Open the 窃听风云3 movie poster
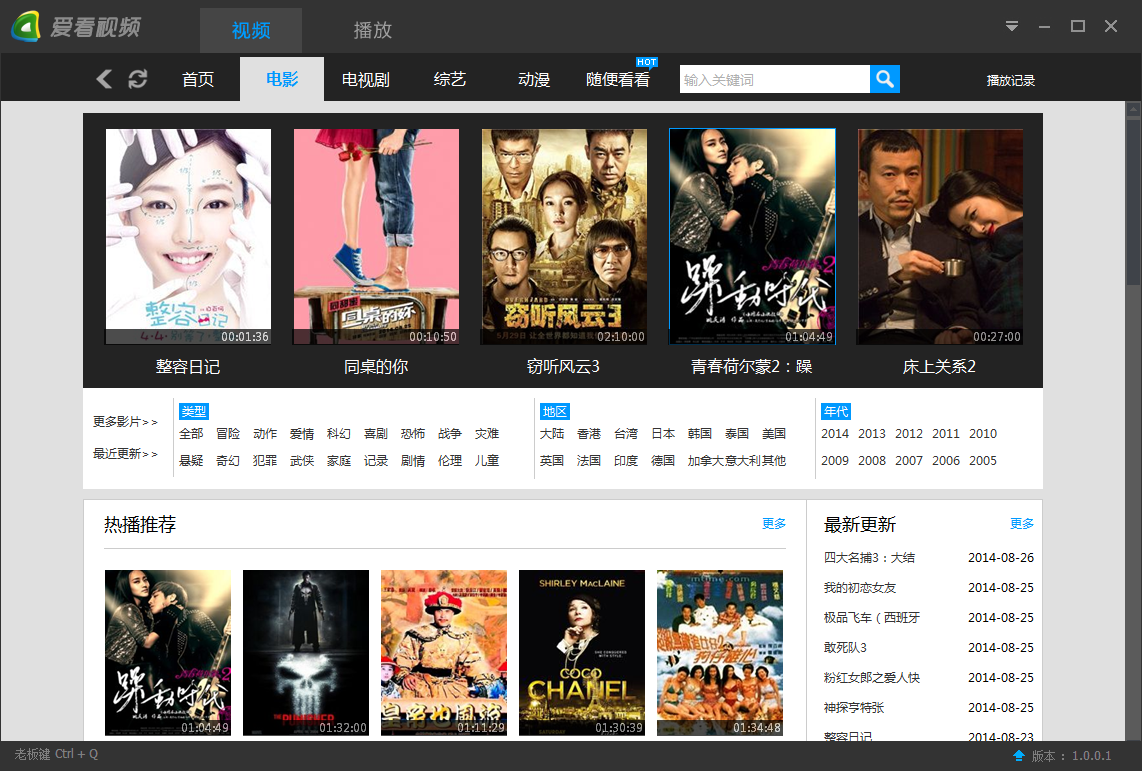The height and width of the screenshot is (771, 1142). point(564,237)
